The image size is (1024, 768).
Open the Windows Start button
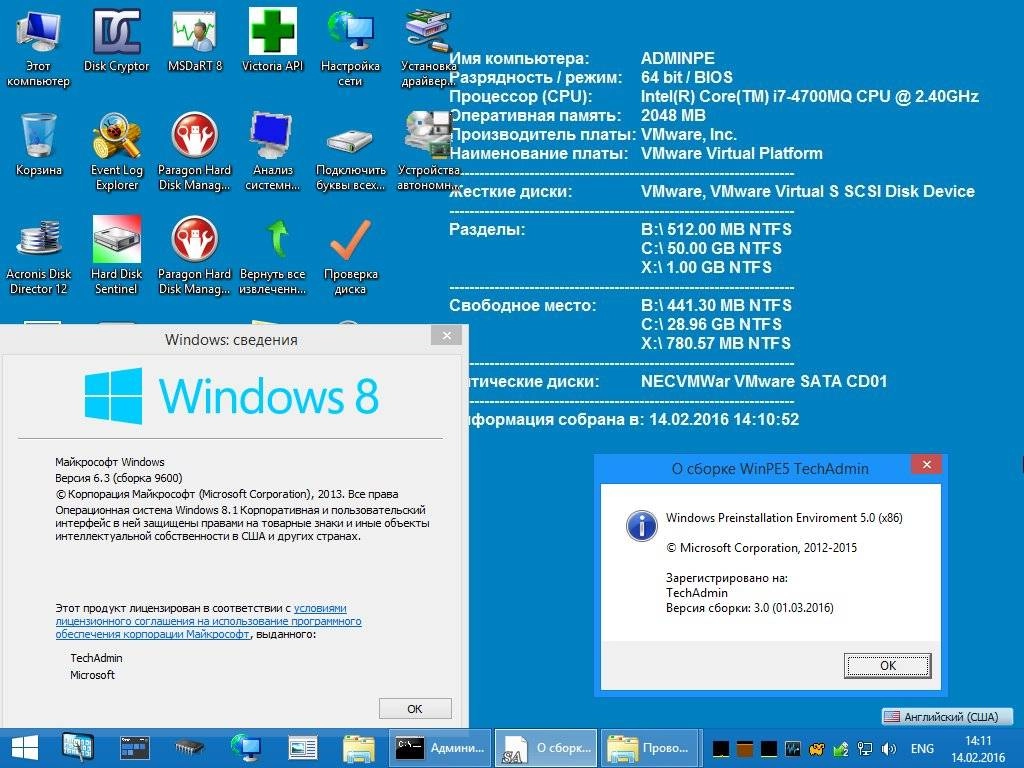pos(25,748)
